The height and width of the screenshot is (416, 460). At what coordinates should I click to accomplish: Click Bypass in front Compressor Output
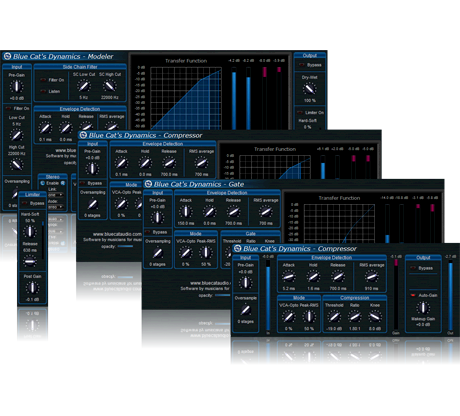413,268
